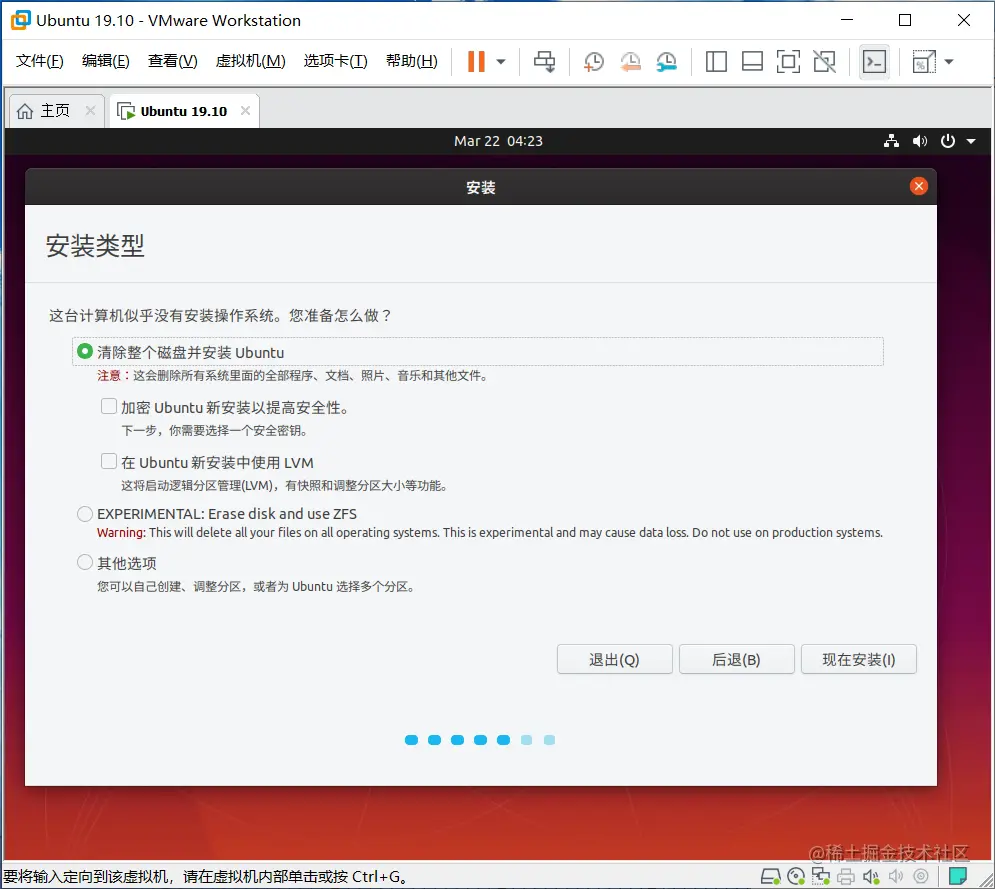
Task: Click the 现在安装(I) button
Action: [857, 659]
